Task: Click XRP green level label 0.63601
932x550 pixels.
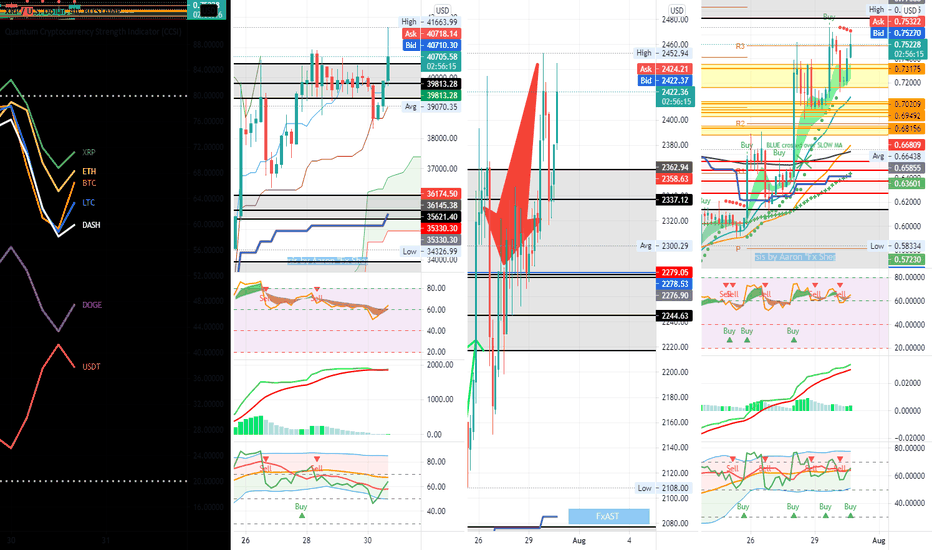Action: pyautogui.click(x=907, y=184)
